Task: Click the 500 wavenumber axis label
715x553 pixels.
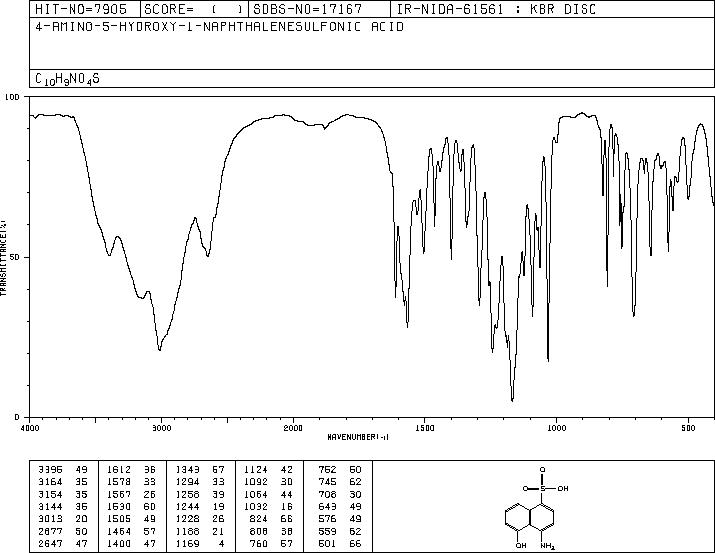Action: [x=689, y=428]
